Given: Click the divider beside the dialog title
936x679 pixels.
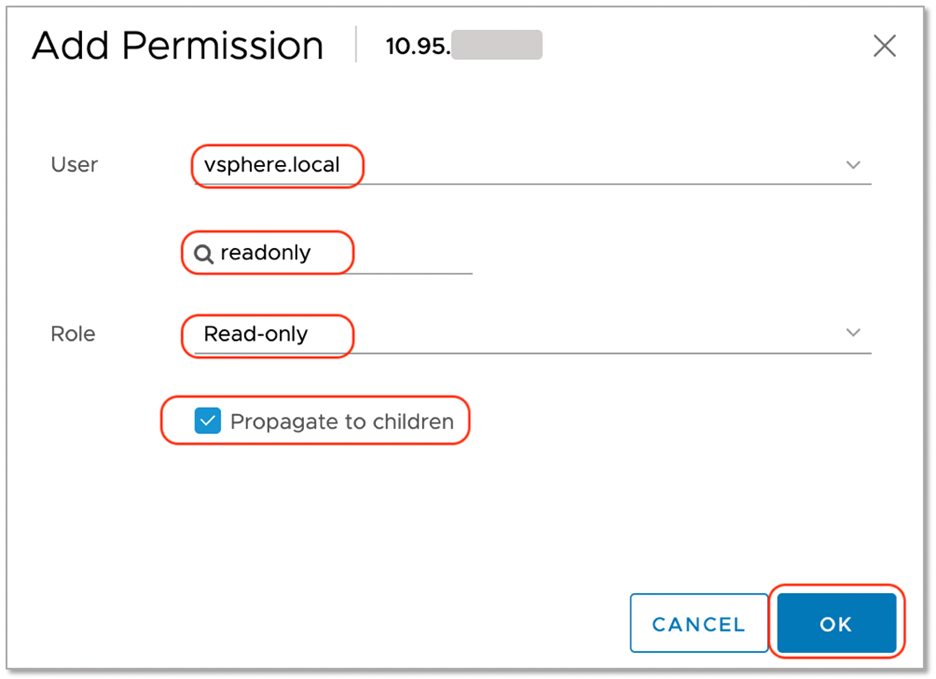Looking at the screenshot, I should [x=356, y=46].
